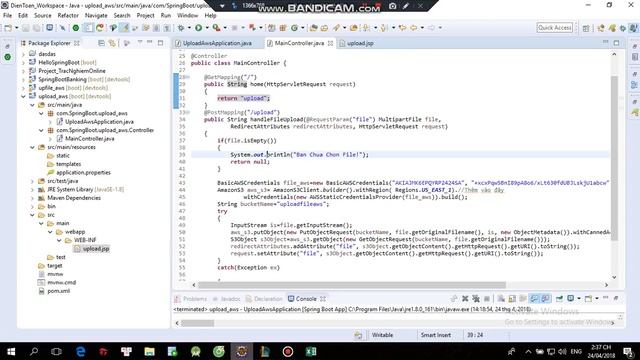Open the Debug button dropdown arrow
Screen dimensions: 640x360
point(189,28)
